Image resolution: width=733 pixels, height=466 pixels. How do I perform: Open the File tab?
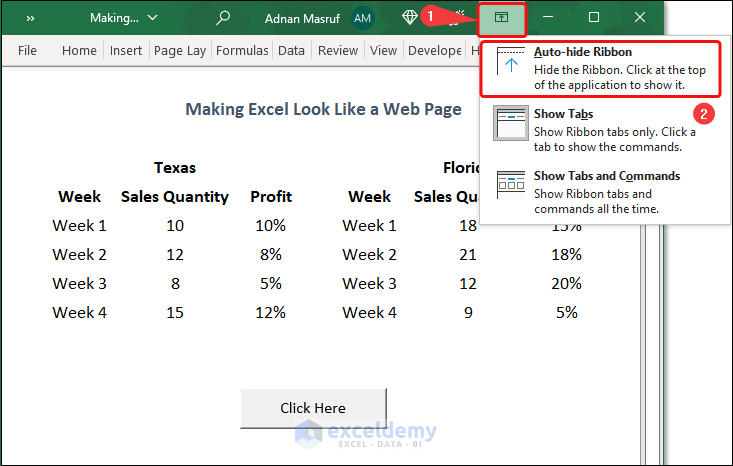point(27,50)
